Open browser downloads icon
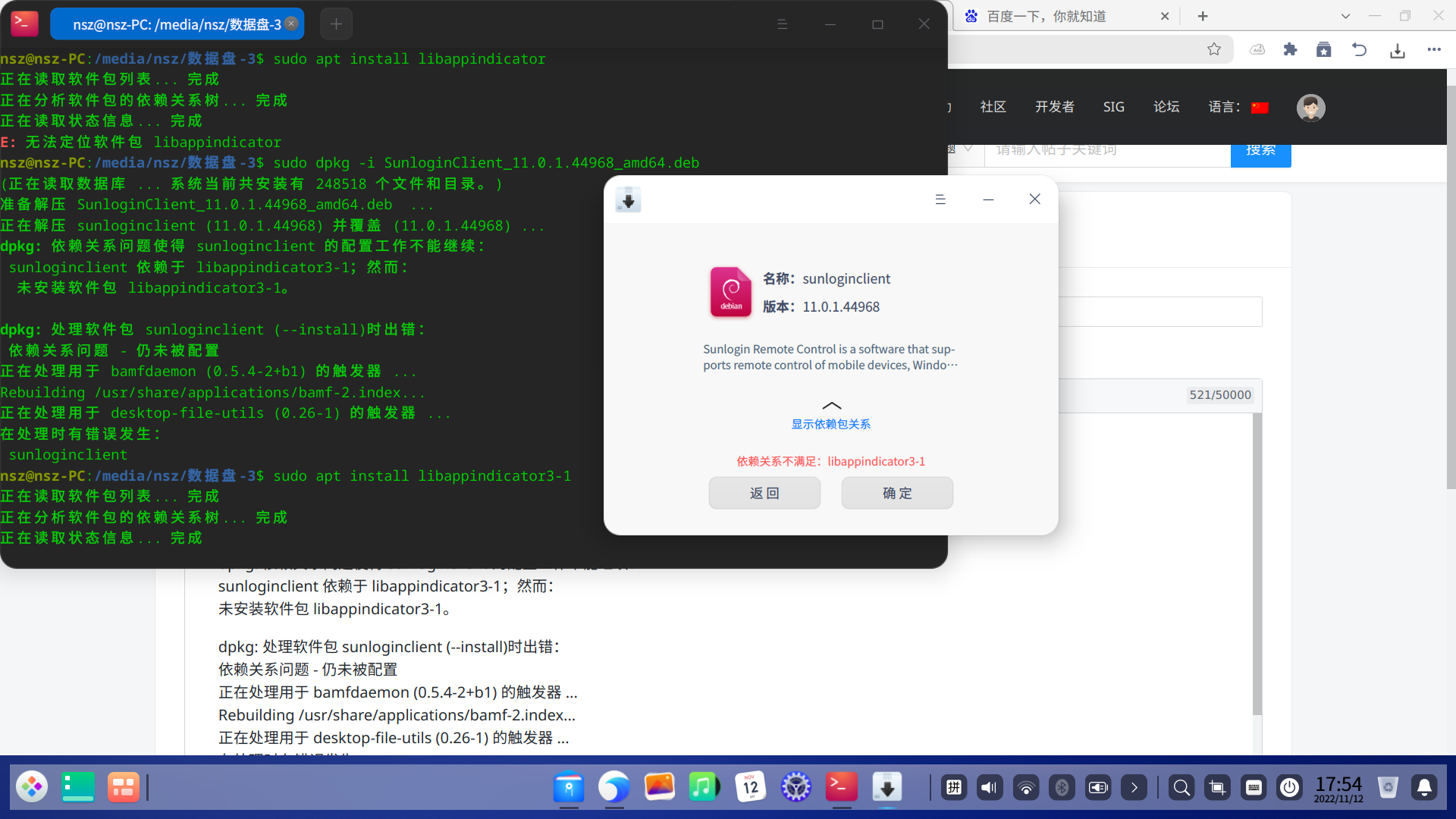This screenshot has height=819, width=1456. [1398, 50]
